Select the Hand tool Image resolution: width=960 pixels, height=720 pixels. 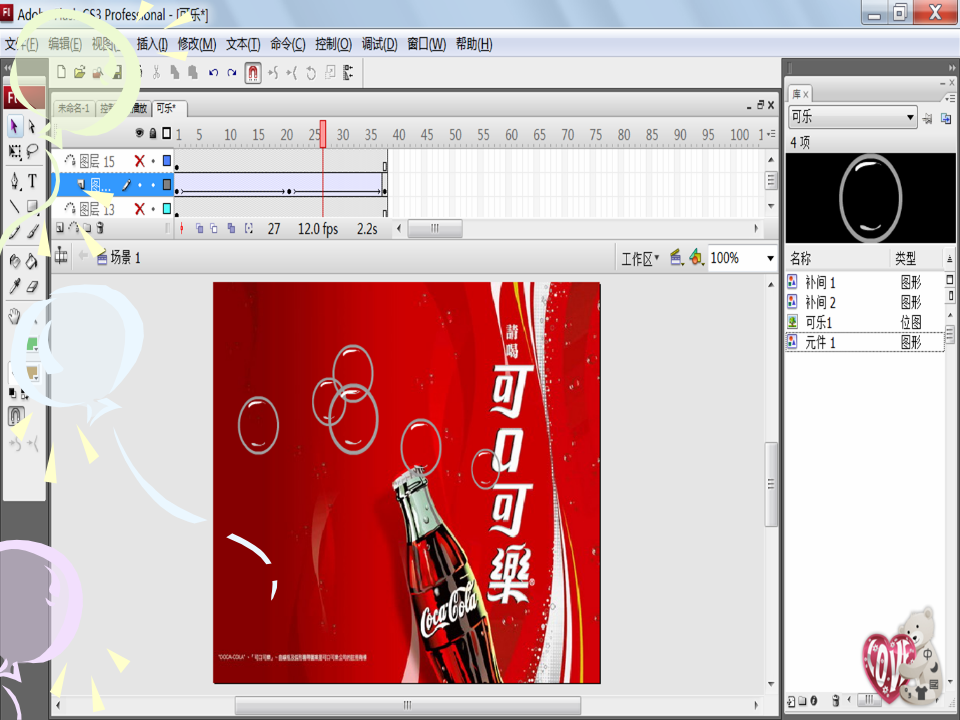click(15, 317)
